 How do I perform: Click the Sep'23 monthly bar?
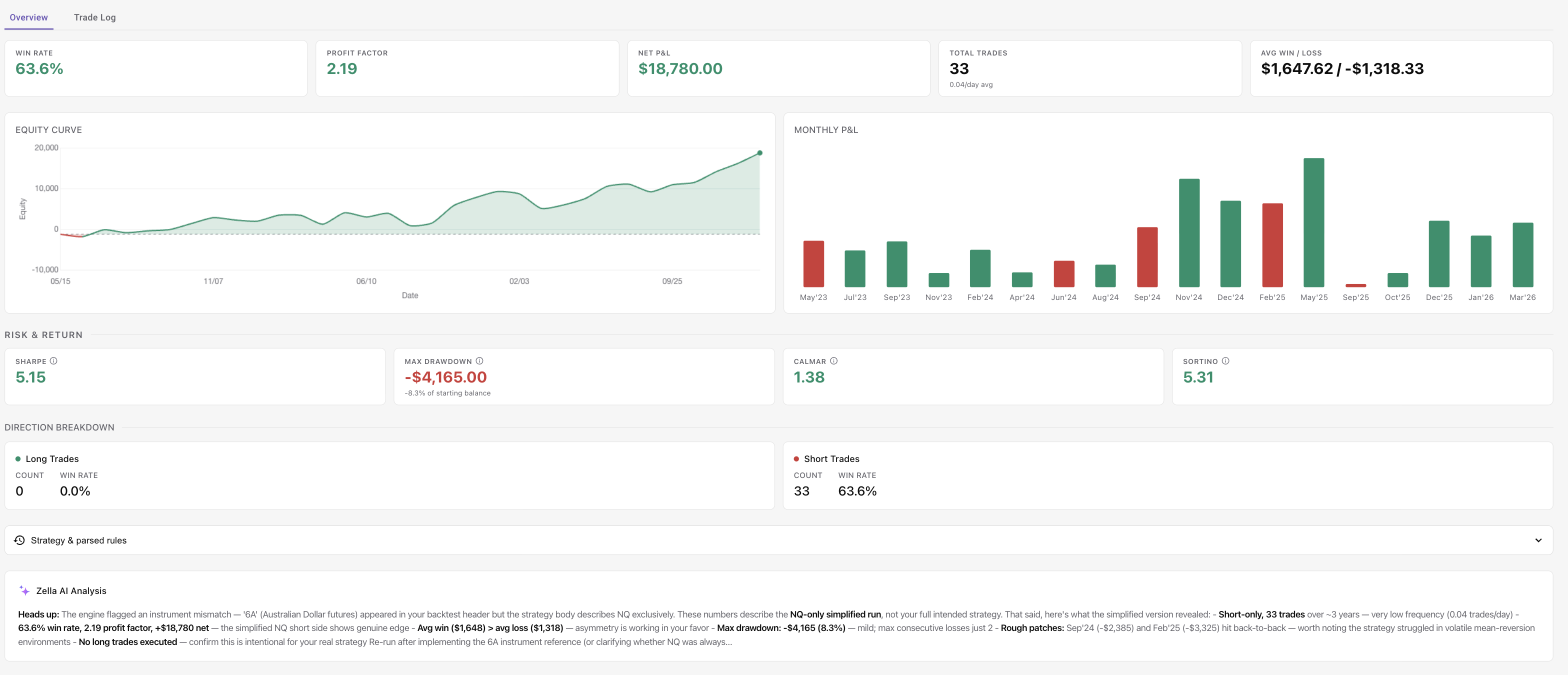point(896,264)
